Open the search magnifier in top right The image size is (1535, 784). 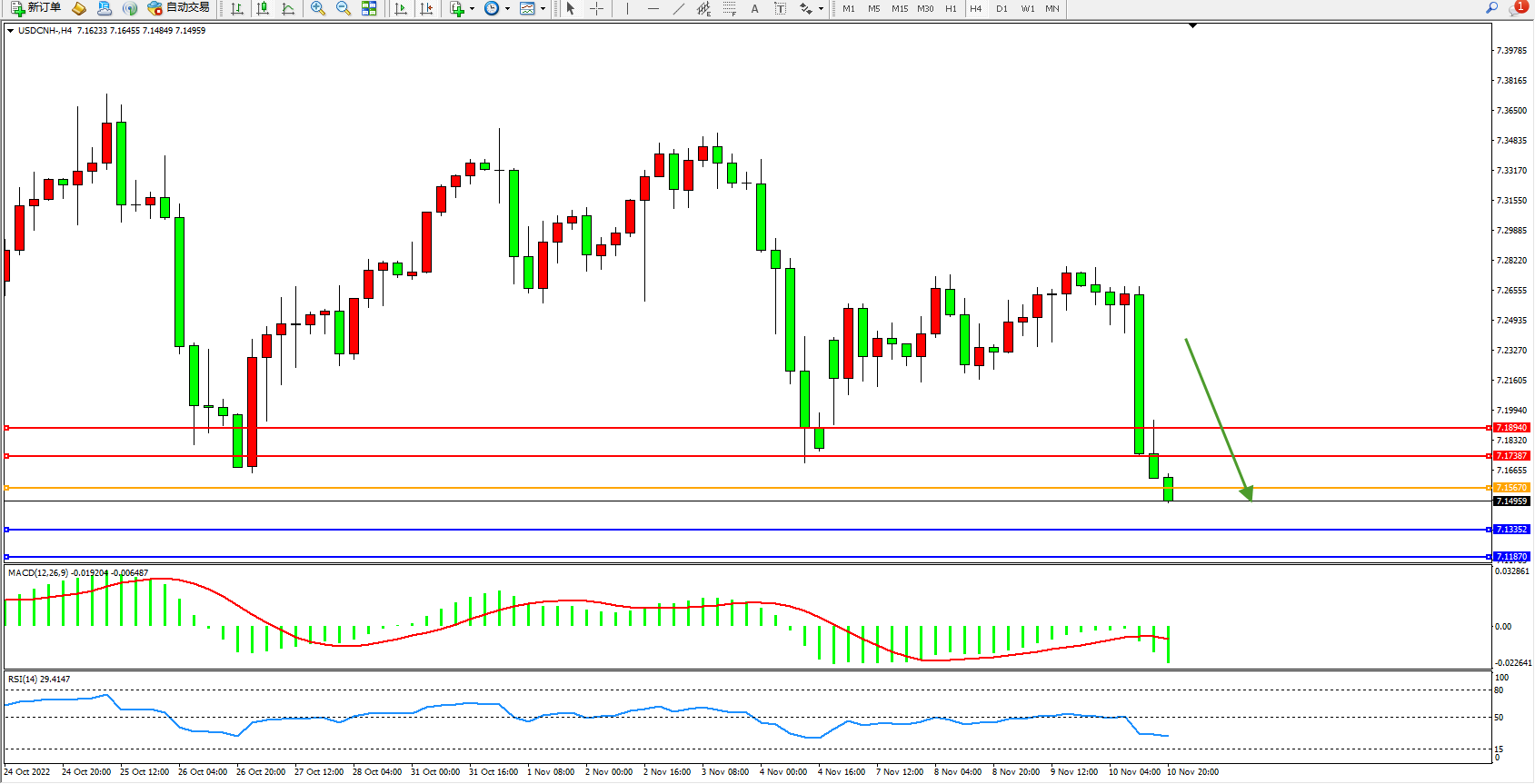tap(1491, 8)
